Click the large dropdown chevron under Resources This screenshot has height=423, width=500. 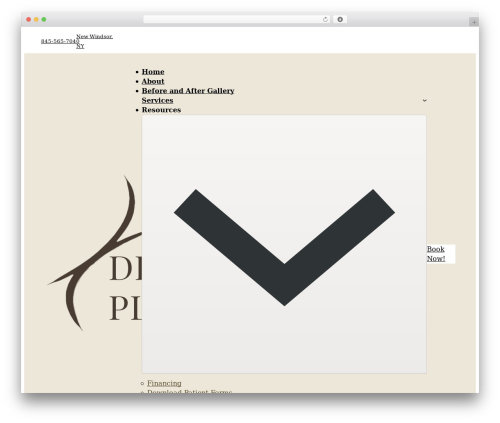(284, 244)
